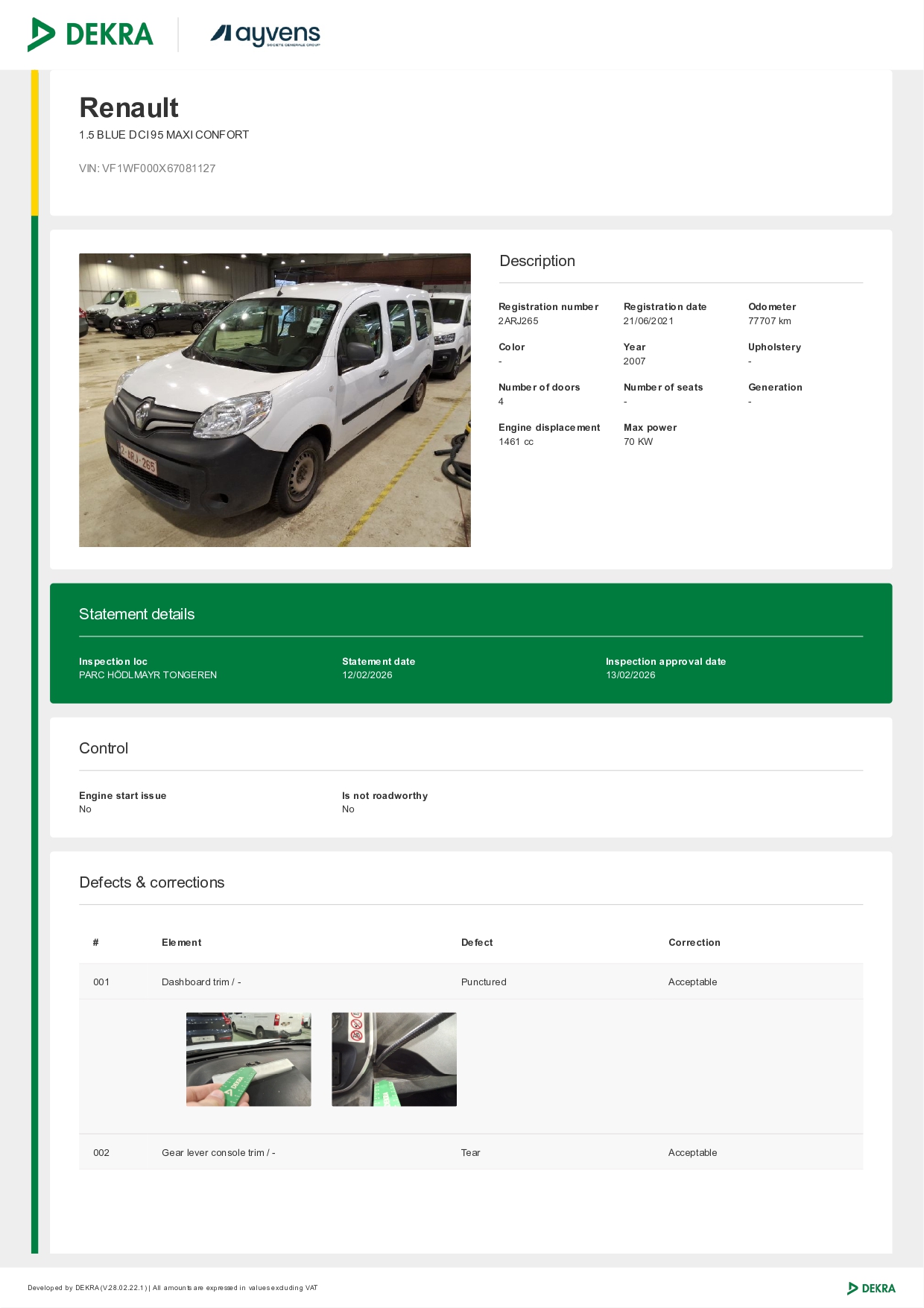The image size is (924, 1308).
Task: Click the Acceptable correction for Punctured defect
Action: tap(692, 982)
